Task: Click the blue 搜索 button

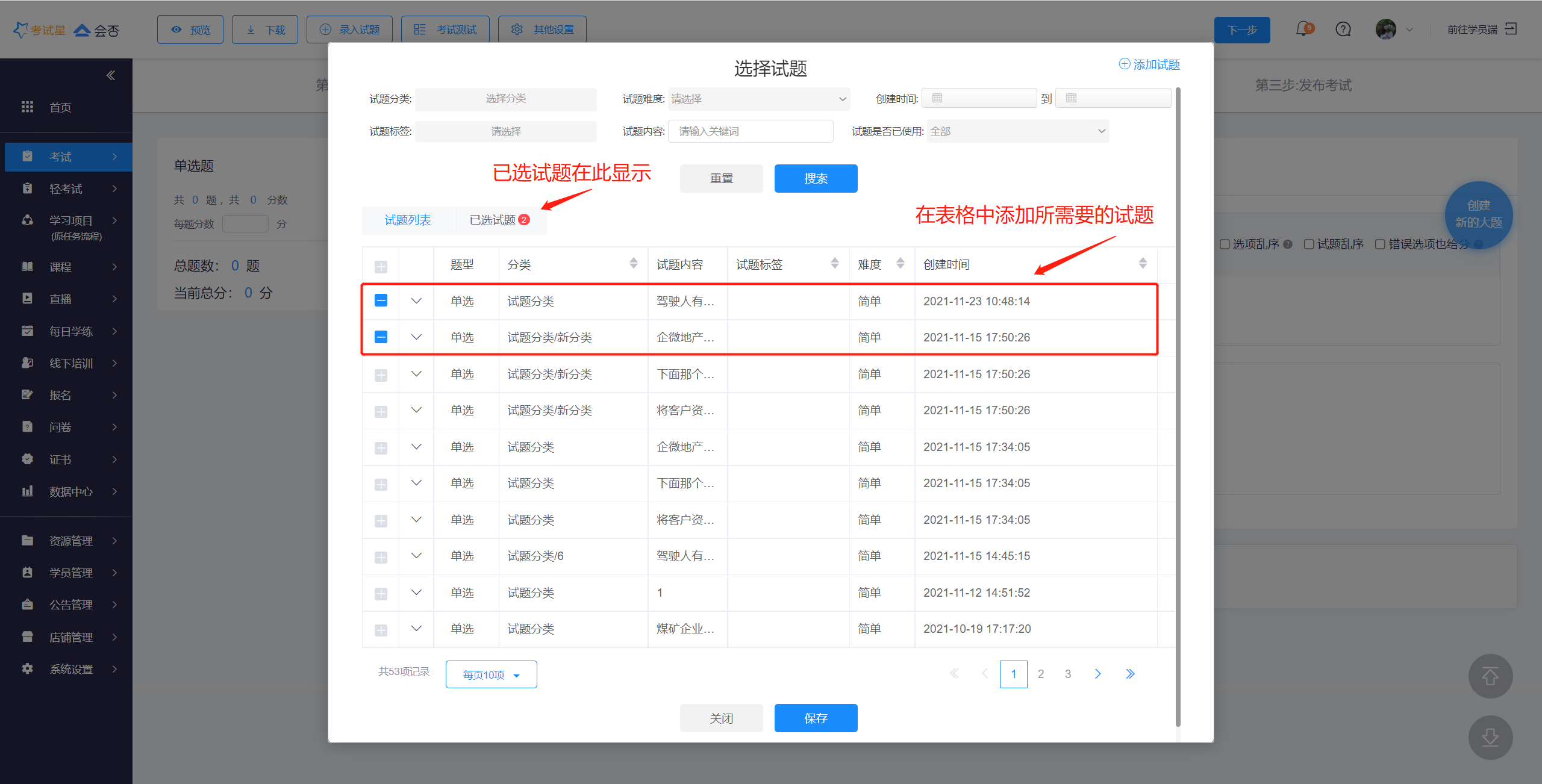Action: coord(815,179)
